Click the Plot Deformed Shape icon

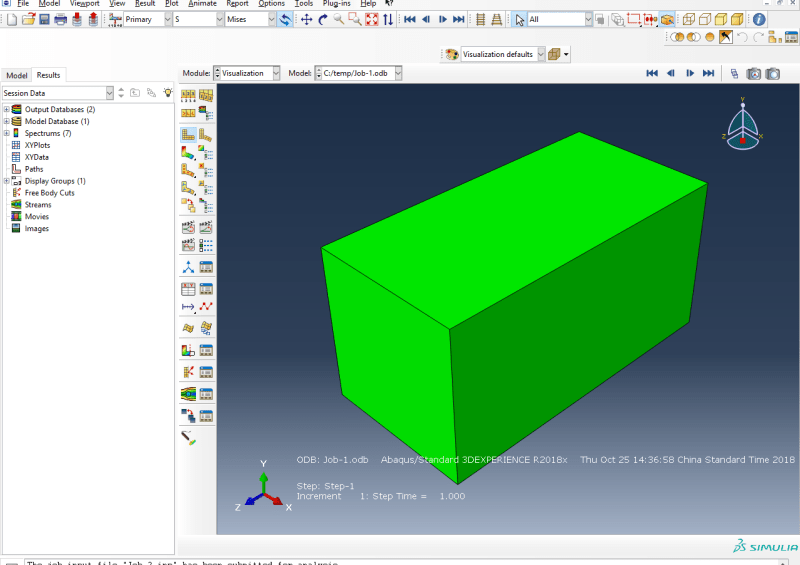point(206,135)
